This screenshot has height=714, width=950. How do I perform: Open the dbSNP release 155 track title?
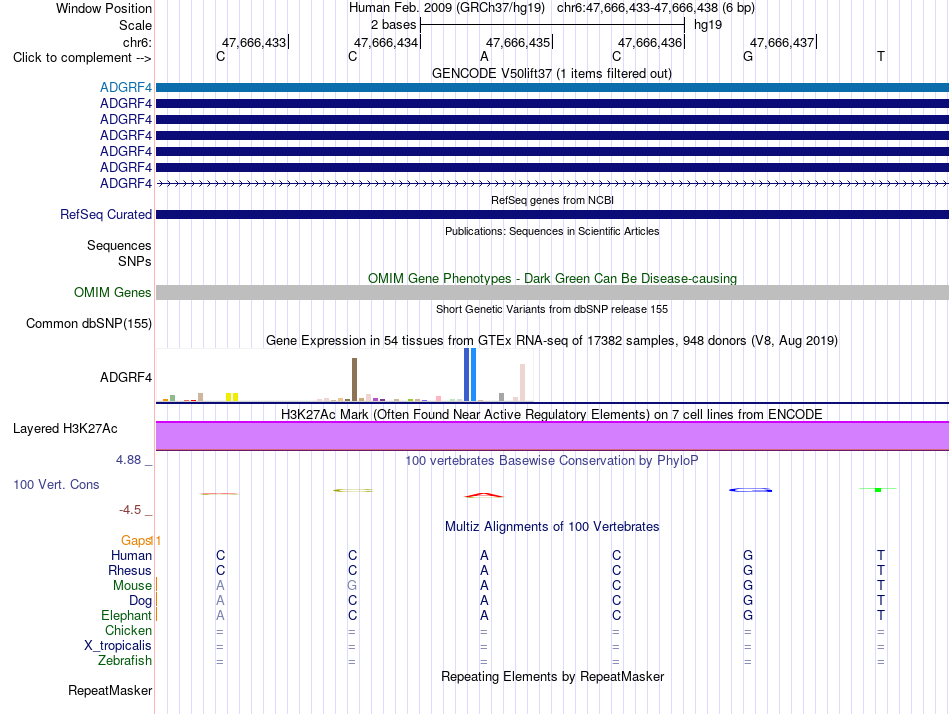point(552,309)
